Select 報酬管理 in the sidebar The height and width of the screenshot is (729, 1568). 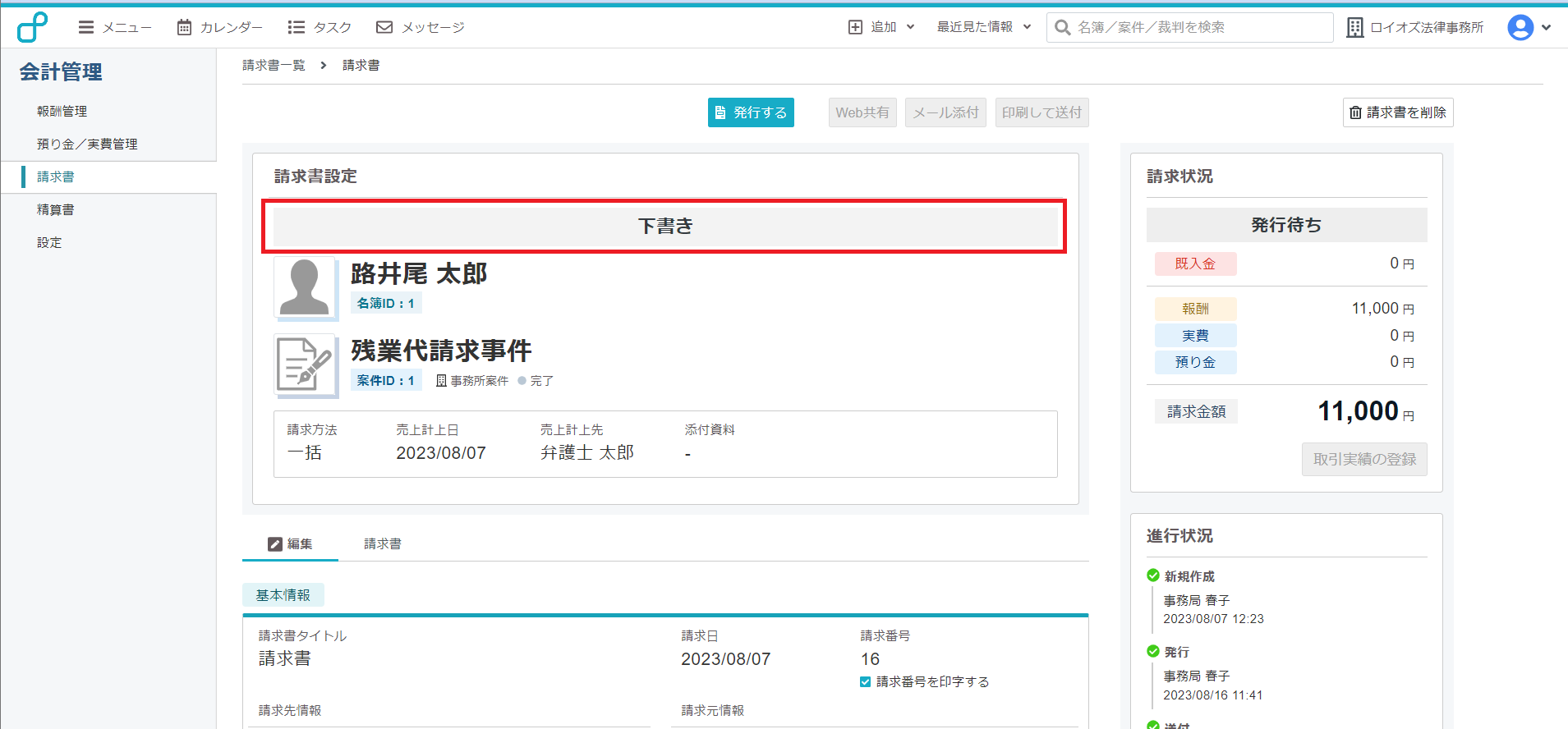[x=62, y=111]
